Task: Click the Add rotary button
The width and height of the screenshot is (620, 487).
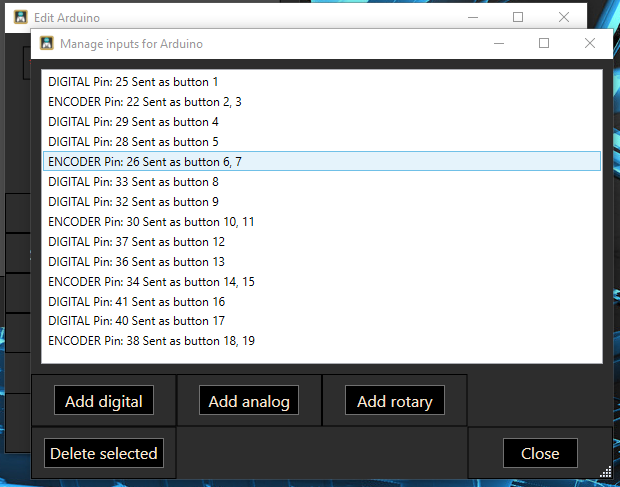Action: point(395,400)
